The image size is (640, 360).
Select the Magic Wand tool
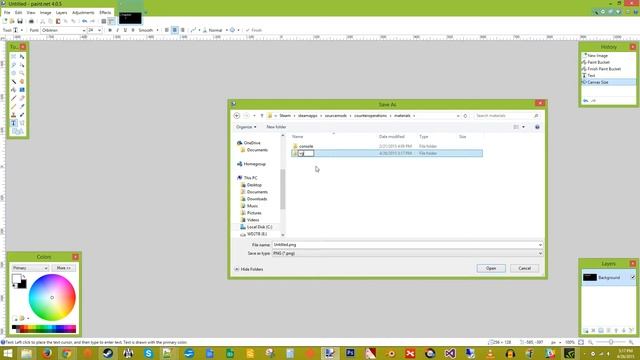pos(13,82)
